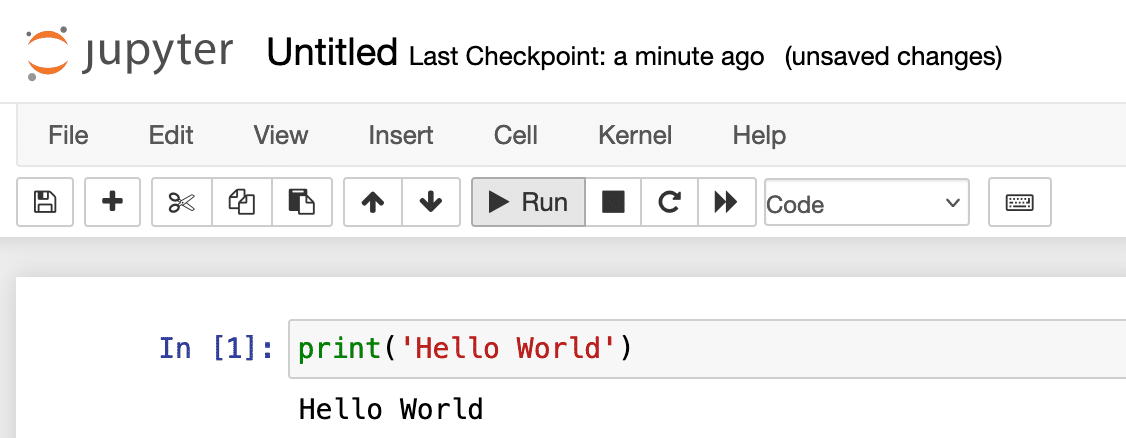This screenshot has width=1126, height=438.
Task: Click into the print('Hello World') code cell
Action: point(707,349)
